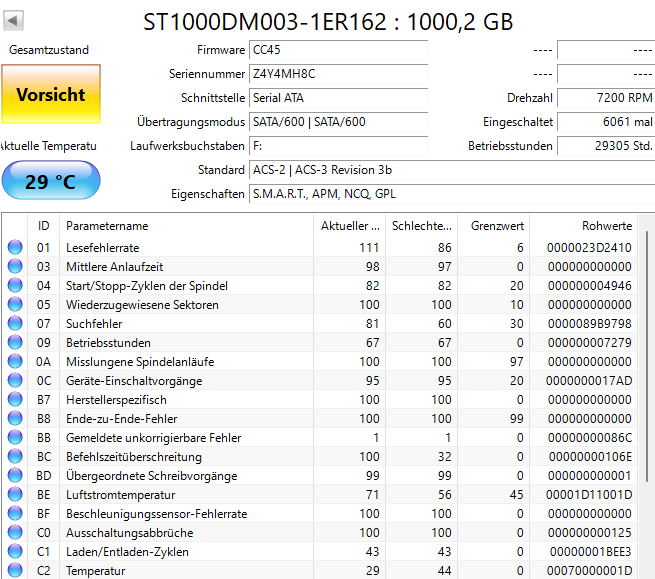Click raw value 00070000001D

[589, 571]
